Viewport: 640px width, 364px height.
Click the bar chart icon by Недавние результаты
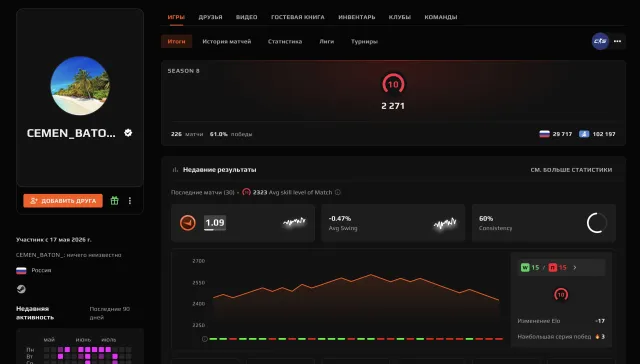pos(176,170)
